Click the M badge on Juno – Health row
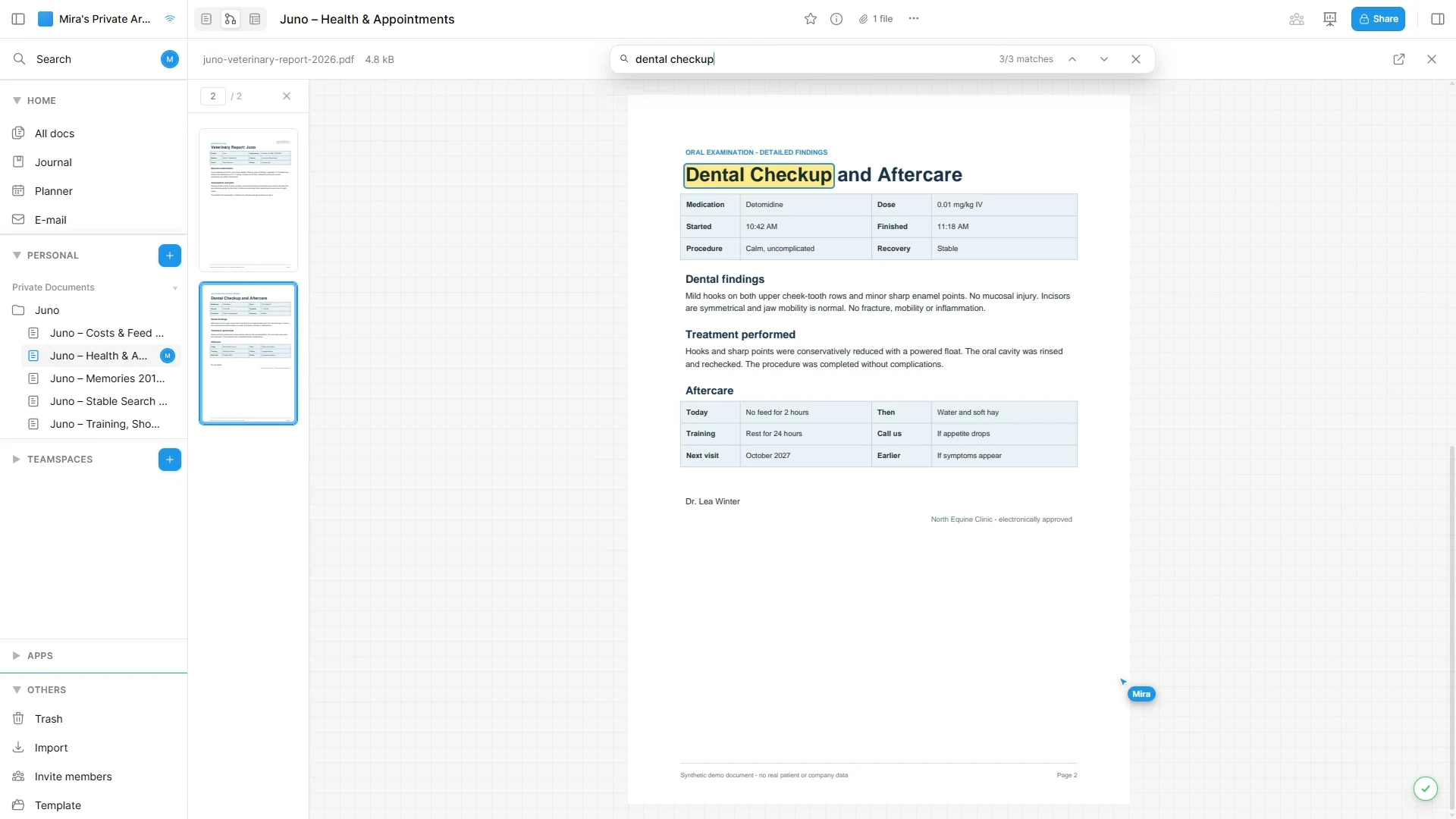 (x=168, y=356)
